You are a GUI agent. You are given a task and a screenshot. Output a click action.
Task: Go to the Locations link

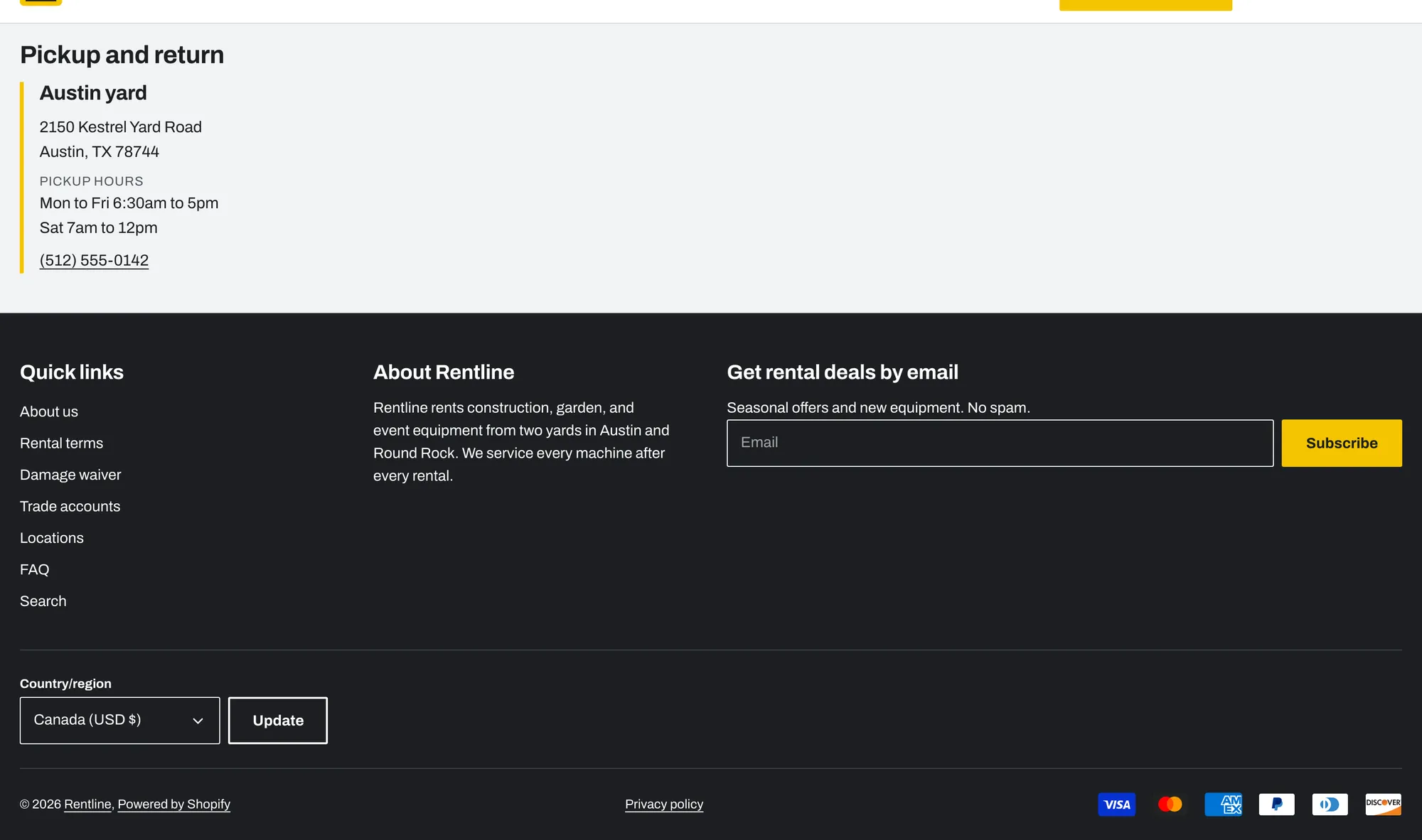point(52,538)
